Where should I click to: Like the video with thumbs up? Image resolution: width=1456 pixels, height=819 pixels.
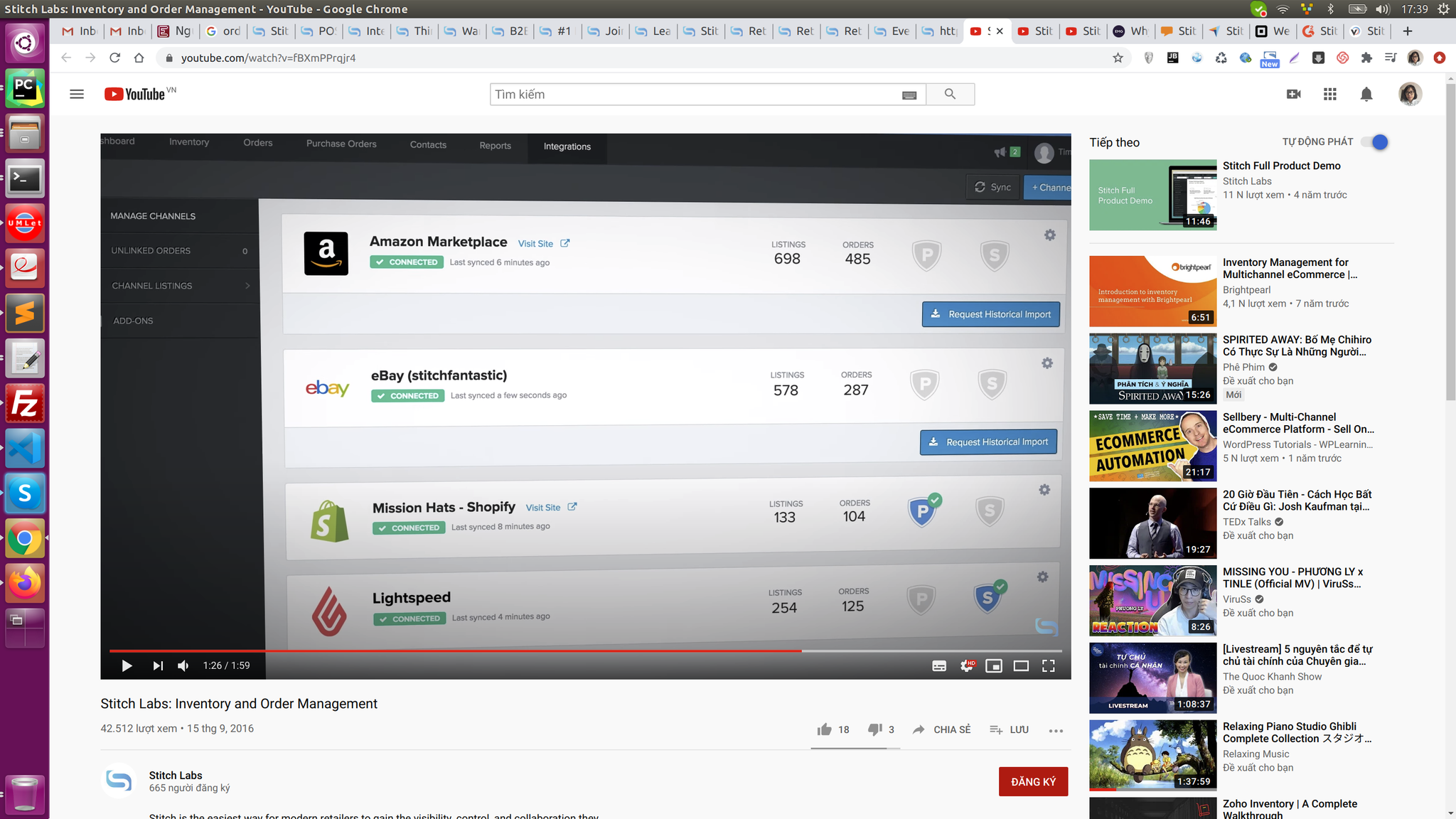click(825, 729)
